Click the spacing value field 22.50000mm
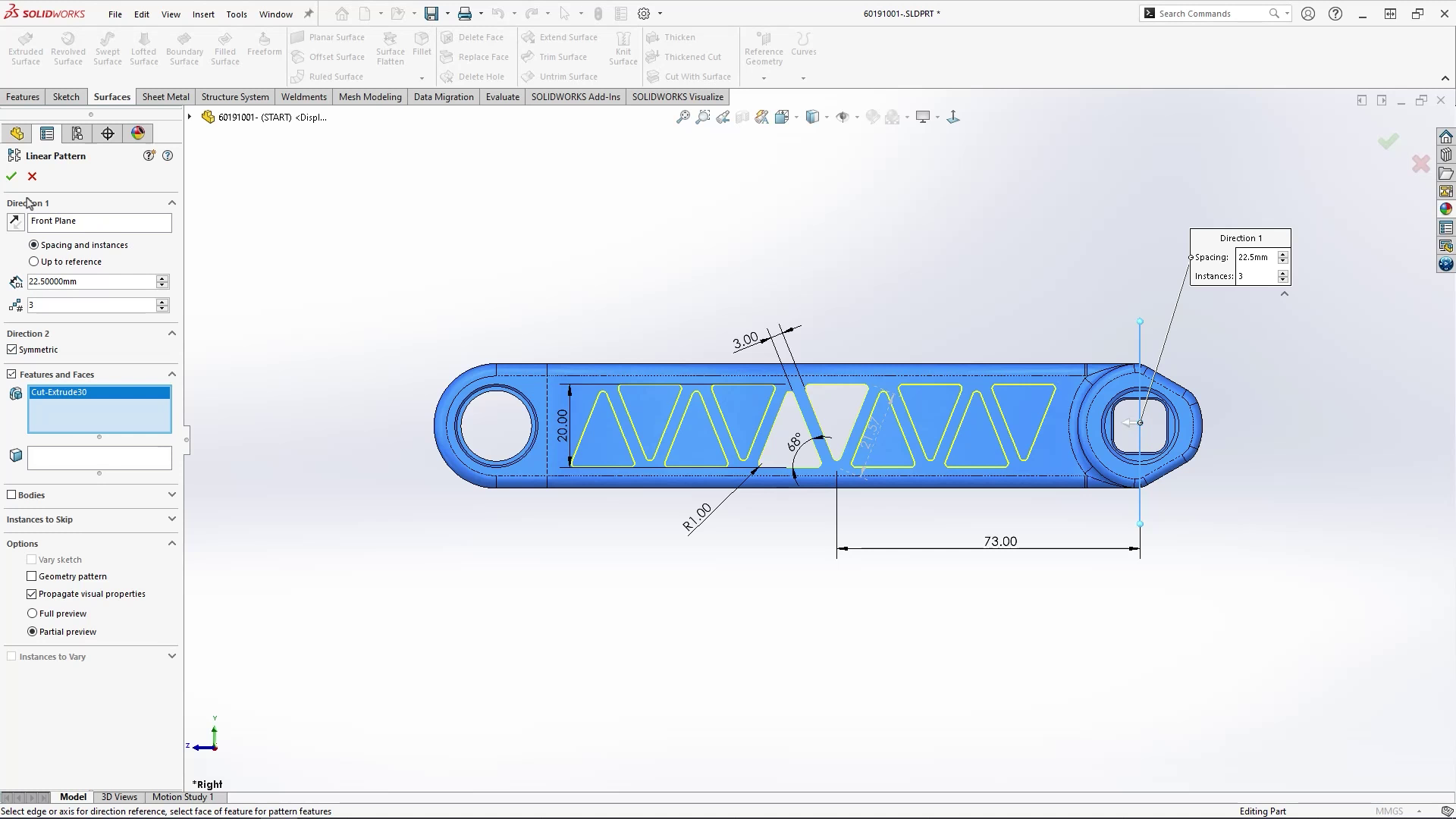The width and height of the screenshot is (1456, 819). click(x=91, y=281)
